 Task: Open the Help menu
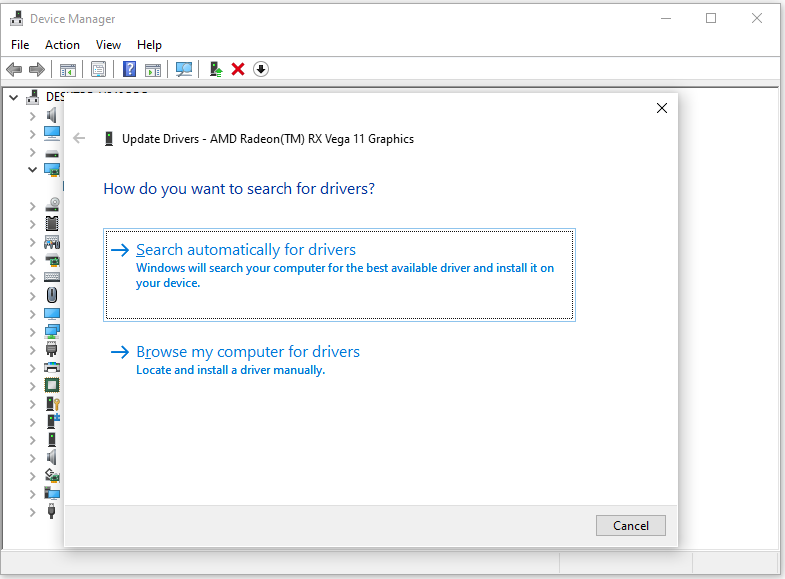[149, 45]
